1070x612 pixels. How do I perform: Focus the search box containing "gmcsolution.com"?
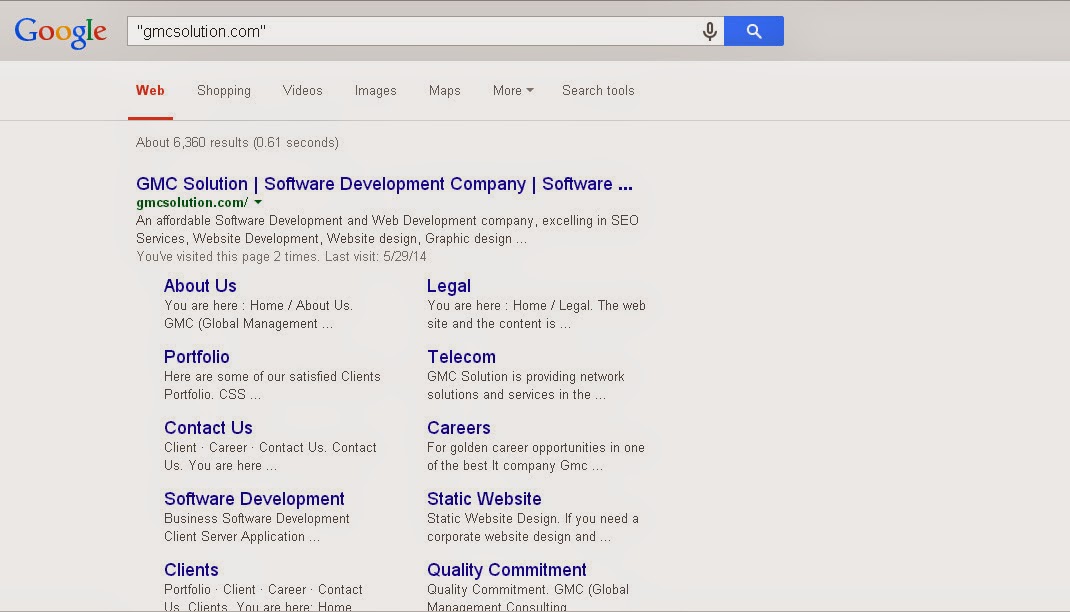(425, 31)
